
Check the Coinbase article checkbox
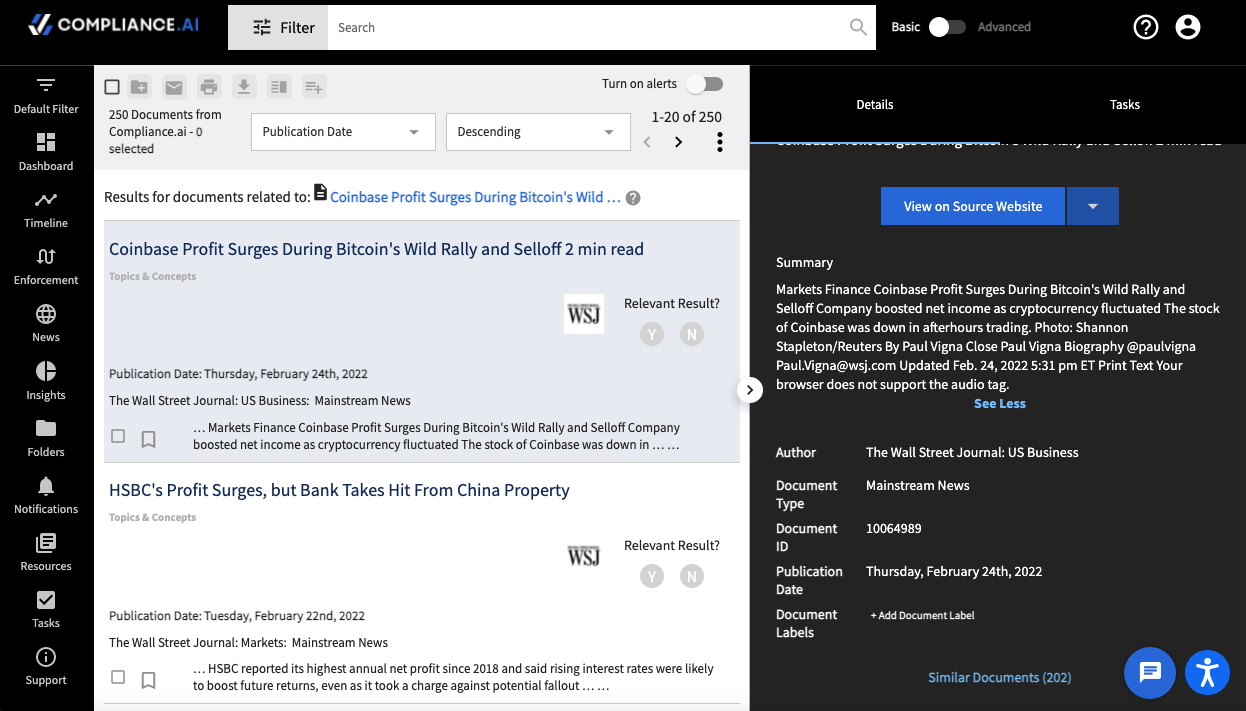click(118, 436)
